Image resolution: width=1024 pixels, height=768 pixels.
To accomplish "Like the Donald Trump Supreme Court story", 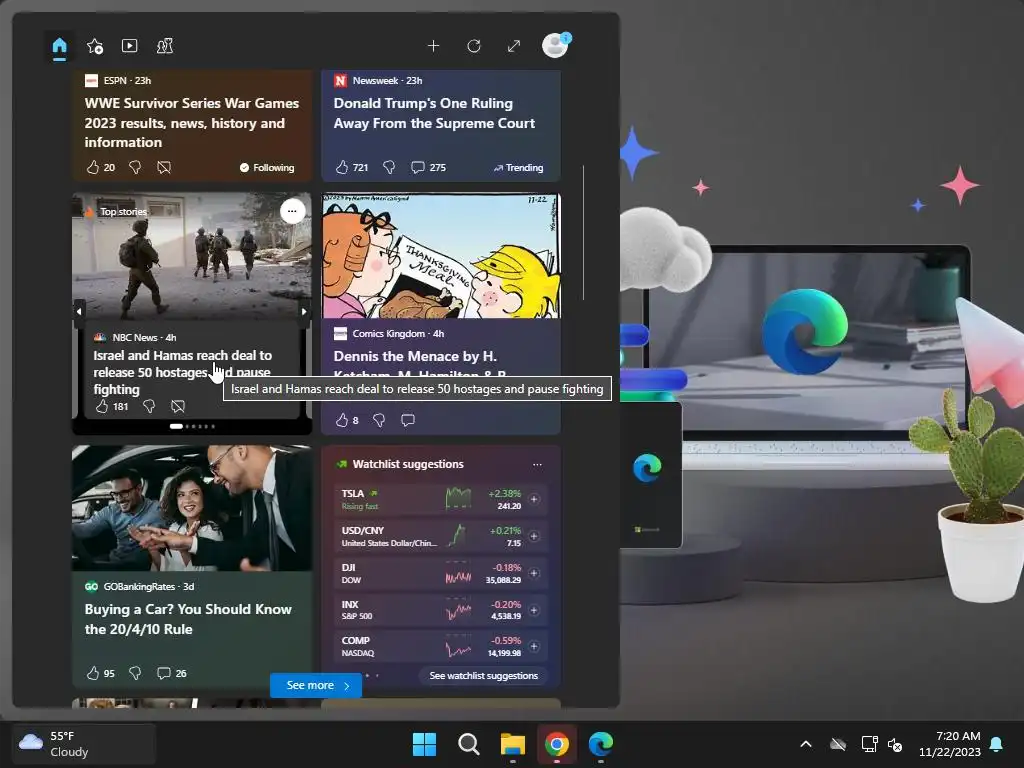I will tap(342, 168).
